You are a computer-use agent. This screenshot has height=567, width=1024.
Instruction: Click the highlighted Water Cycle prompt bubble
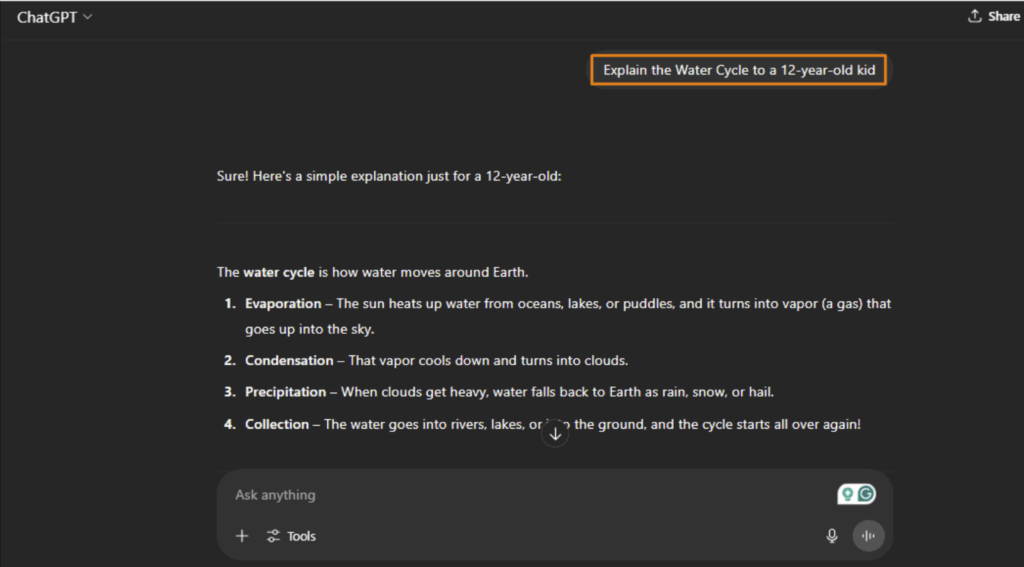click(739, 71)
